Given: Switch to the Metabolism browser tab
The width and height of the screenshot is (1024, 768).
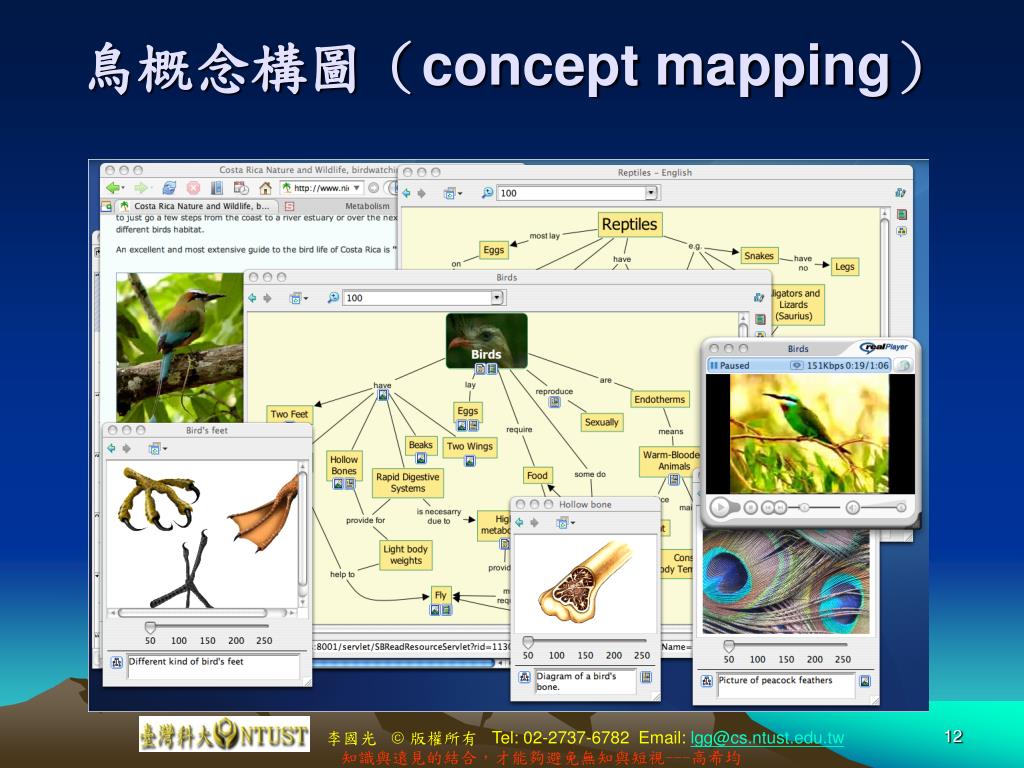Looking at the screenshot, I should [367, 206].
